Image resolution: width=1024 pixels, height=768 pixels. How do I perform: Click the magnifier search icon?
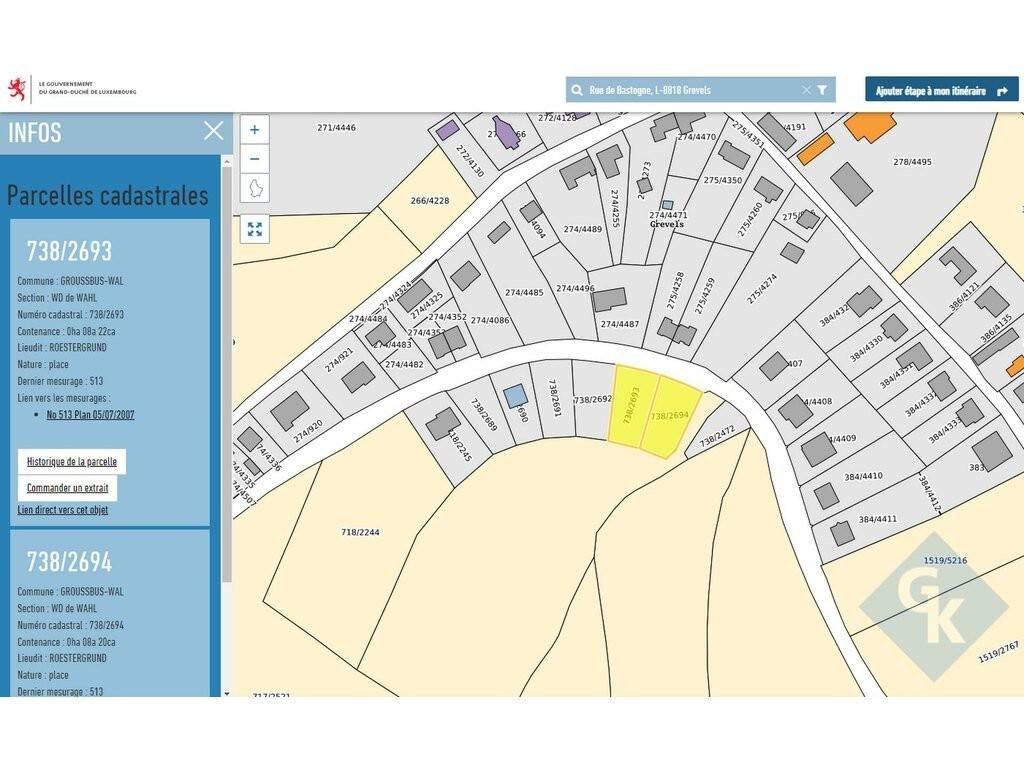pos(577,90)
